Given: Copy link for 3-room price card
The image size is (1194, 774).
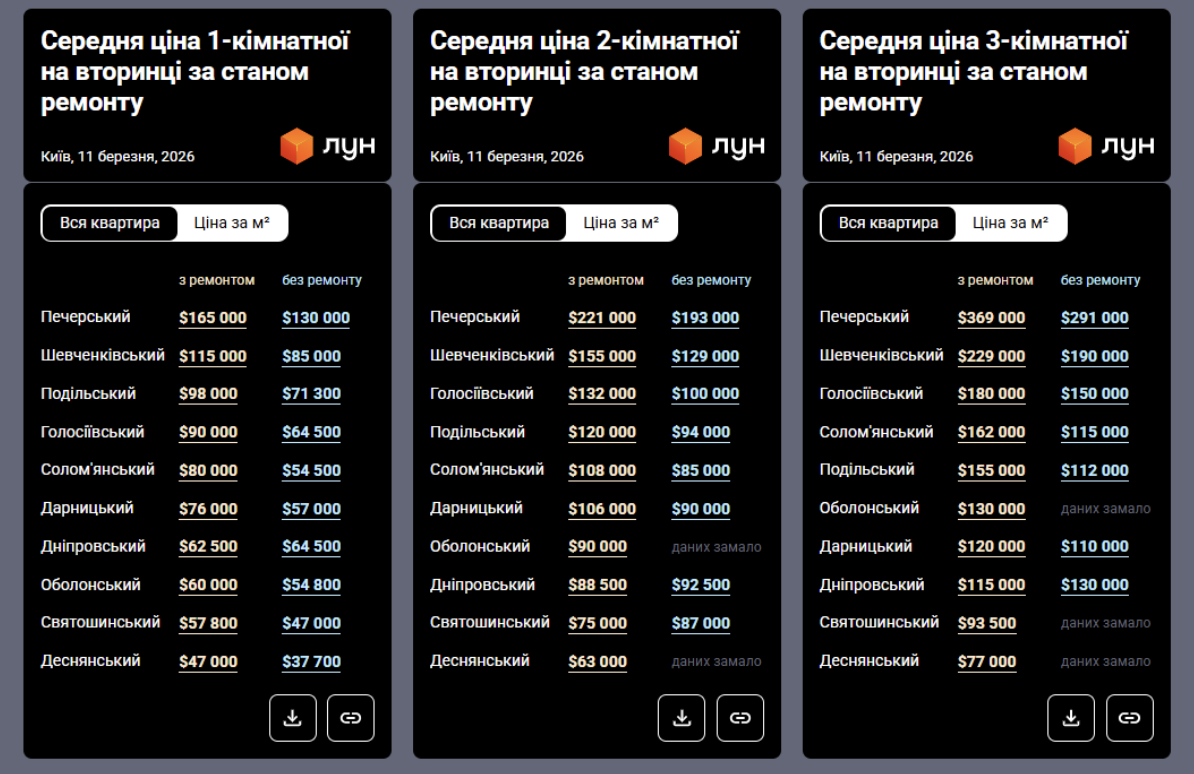Looking at the screenshot, I should point(1129,718).
